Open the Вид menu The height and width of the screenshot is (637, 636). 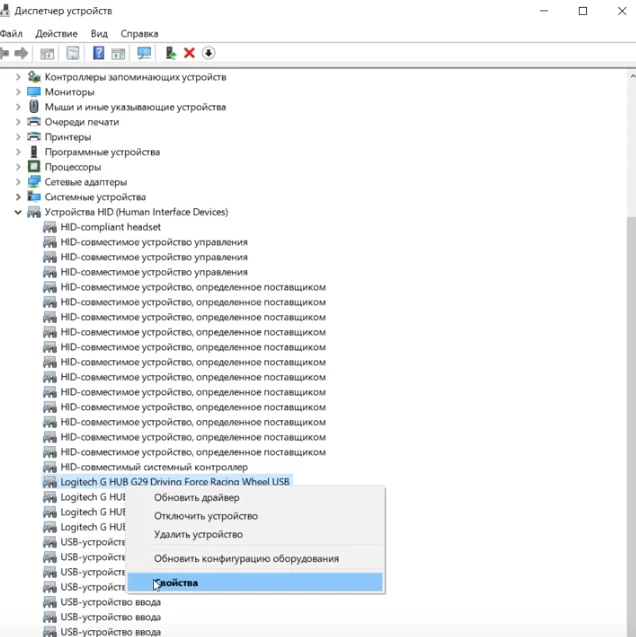pyautogui.click(x=99, y=33)
